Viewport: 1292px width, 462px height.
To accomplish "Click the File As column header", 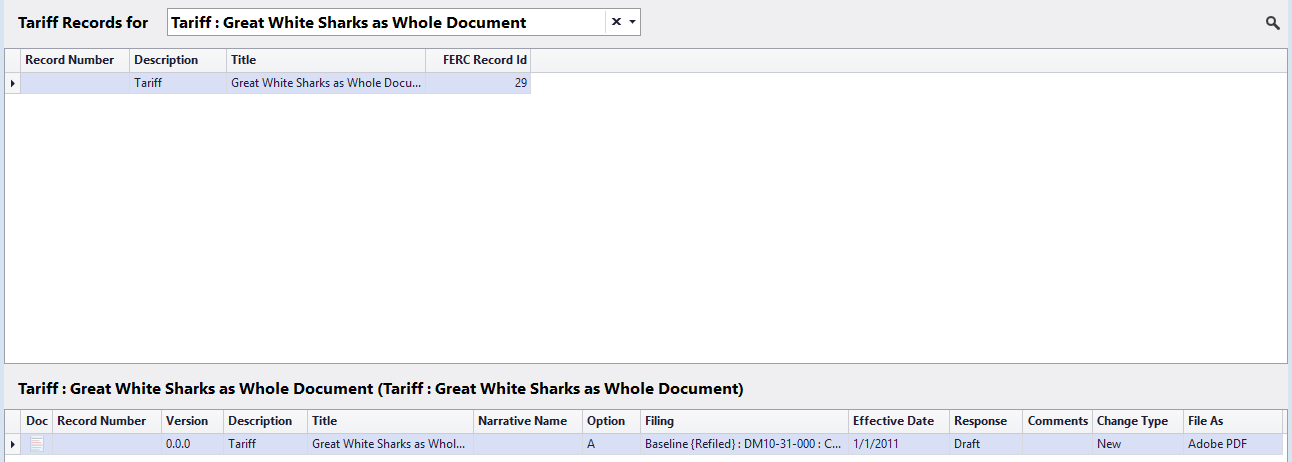I will pyautogui.click(x=1233, y=421).
